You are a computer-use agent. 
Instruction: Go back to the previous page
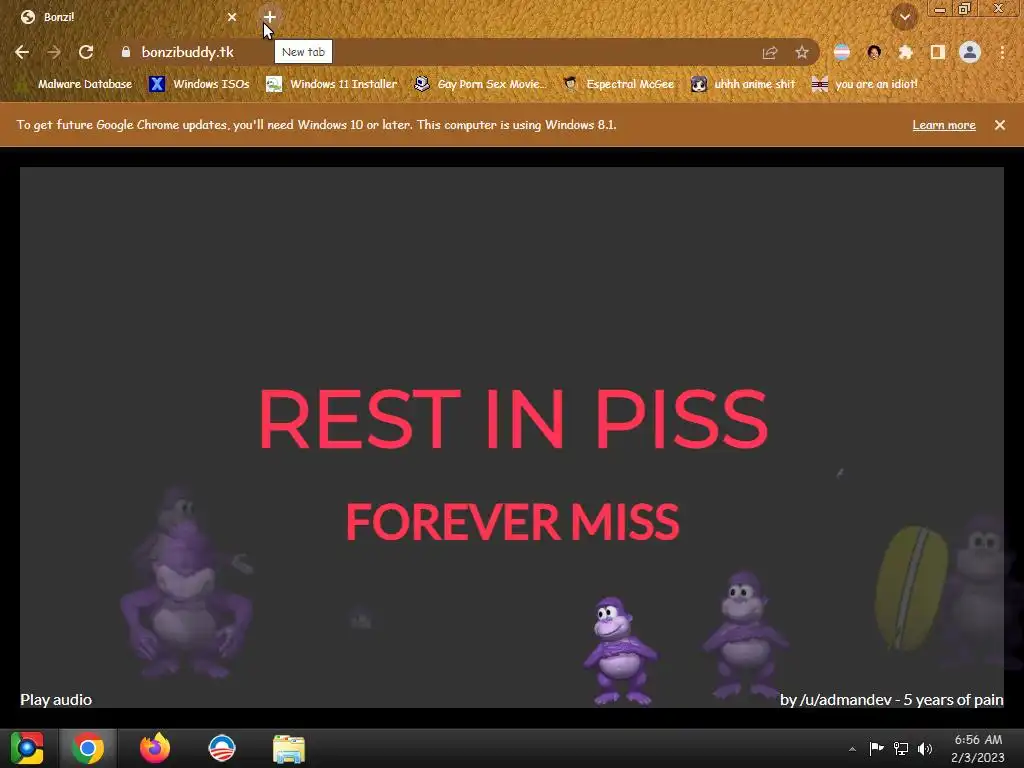click(22, 52)
